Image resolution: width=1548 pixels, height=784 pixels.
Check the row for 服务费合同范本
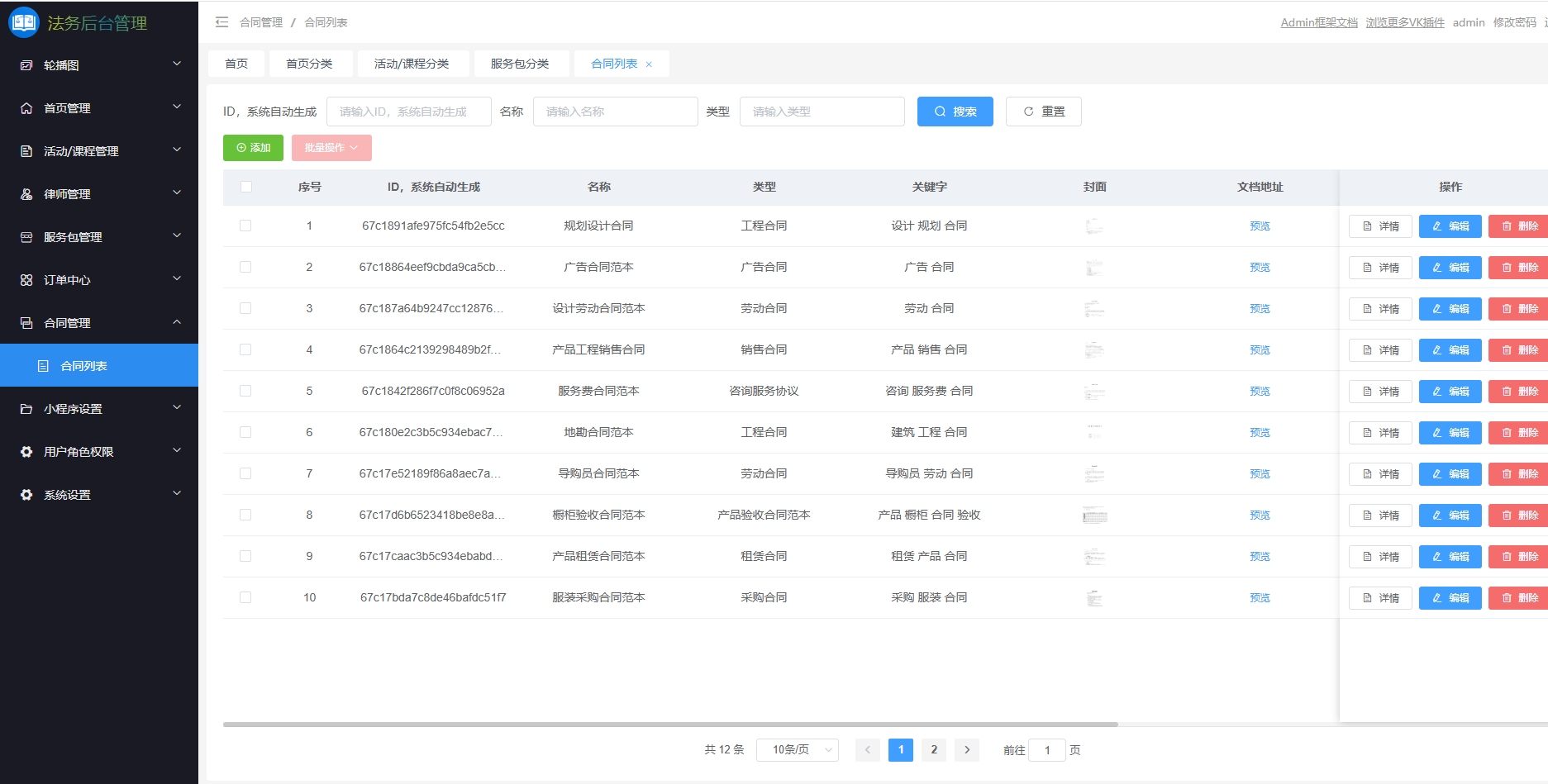245,391
